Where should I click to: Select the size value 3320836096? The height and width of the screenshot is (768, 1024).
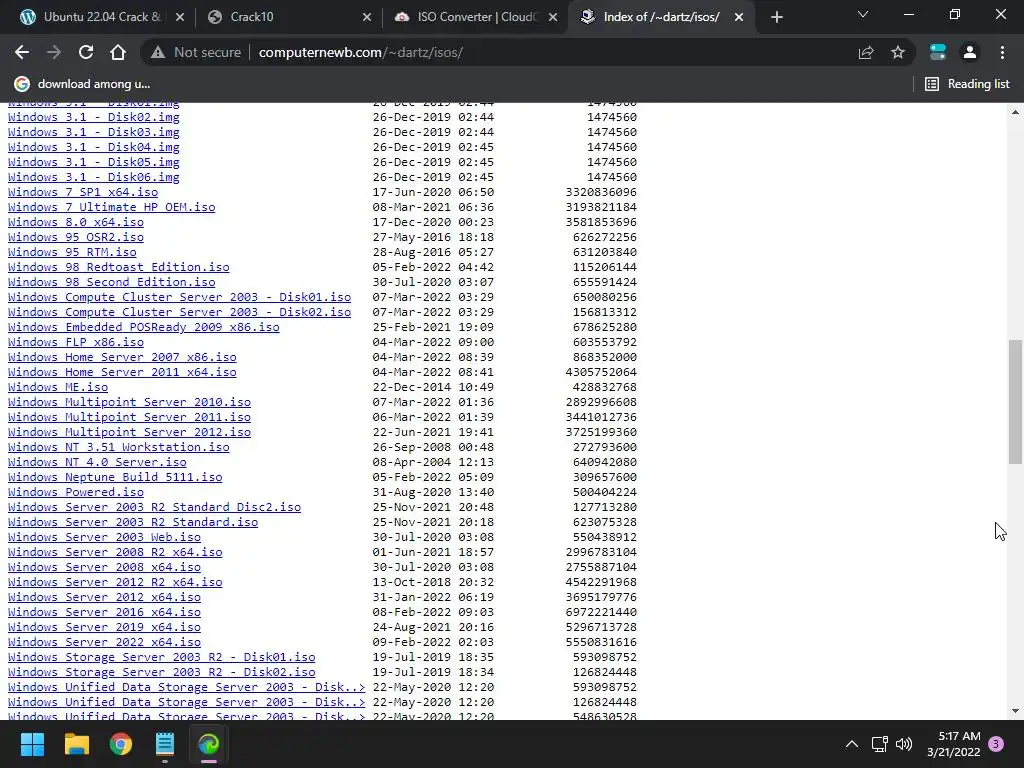pyautogui.click(x=601, y=192)
